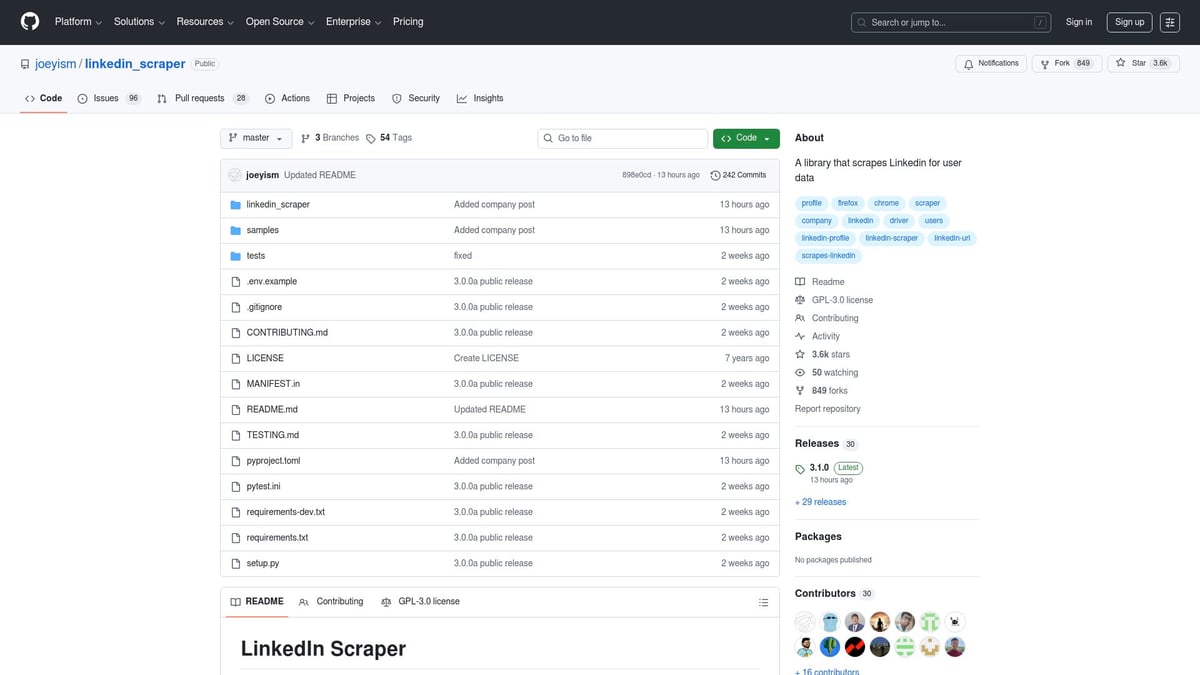The image size is (1200, 675).
Task: View the 849 forks link
Action: pos(821,390)
